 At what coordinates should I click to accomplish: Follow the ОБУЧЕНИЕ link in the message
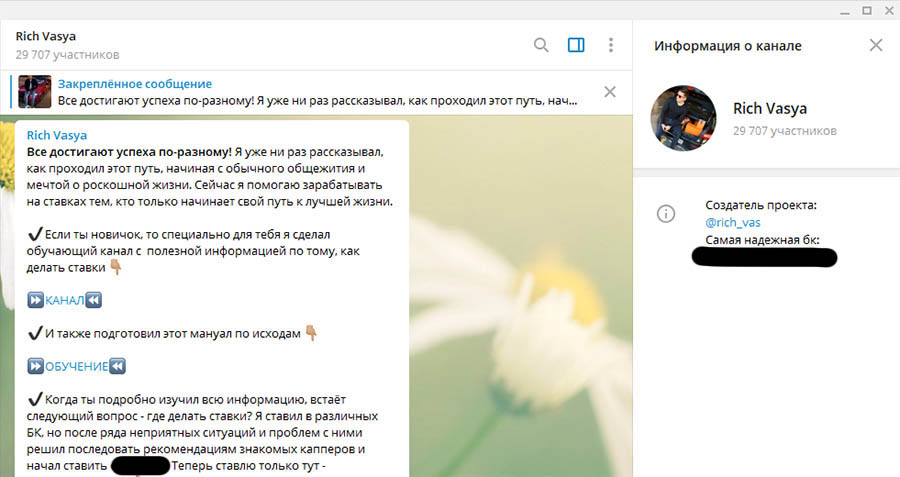(76, 366)
